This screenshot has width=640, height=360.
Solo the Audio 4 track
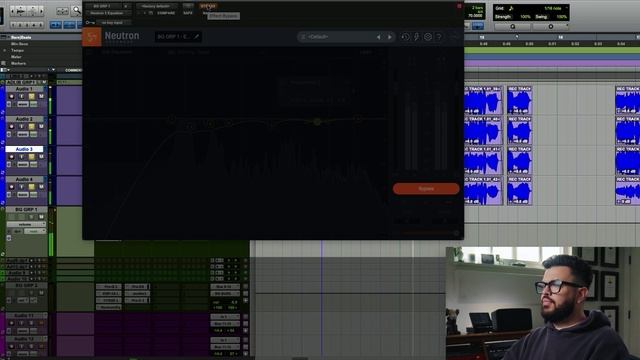pos(31,187)
